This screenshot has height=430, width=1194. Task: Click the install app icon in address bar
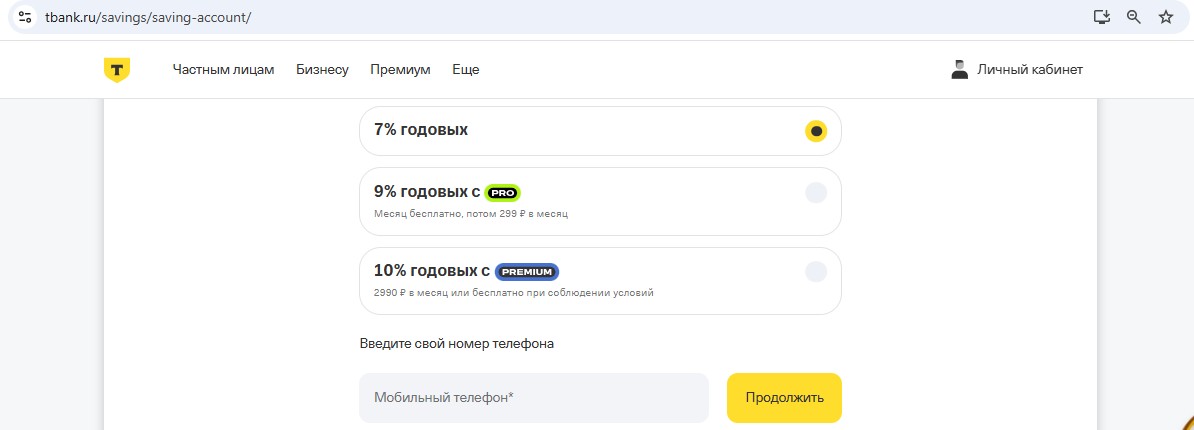1102,17
